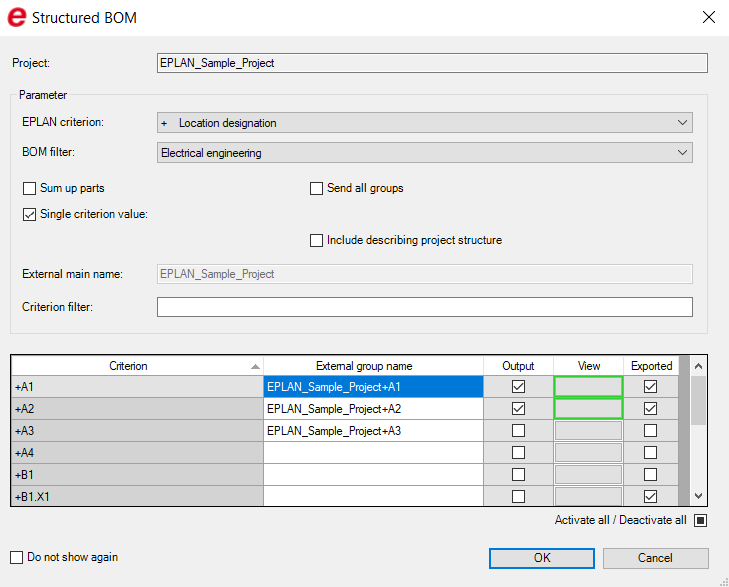Screen dimensions: 729x587
Task: Click the Project name field
Action: 432,63
